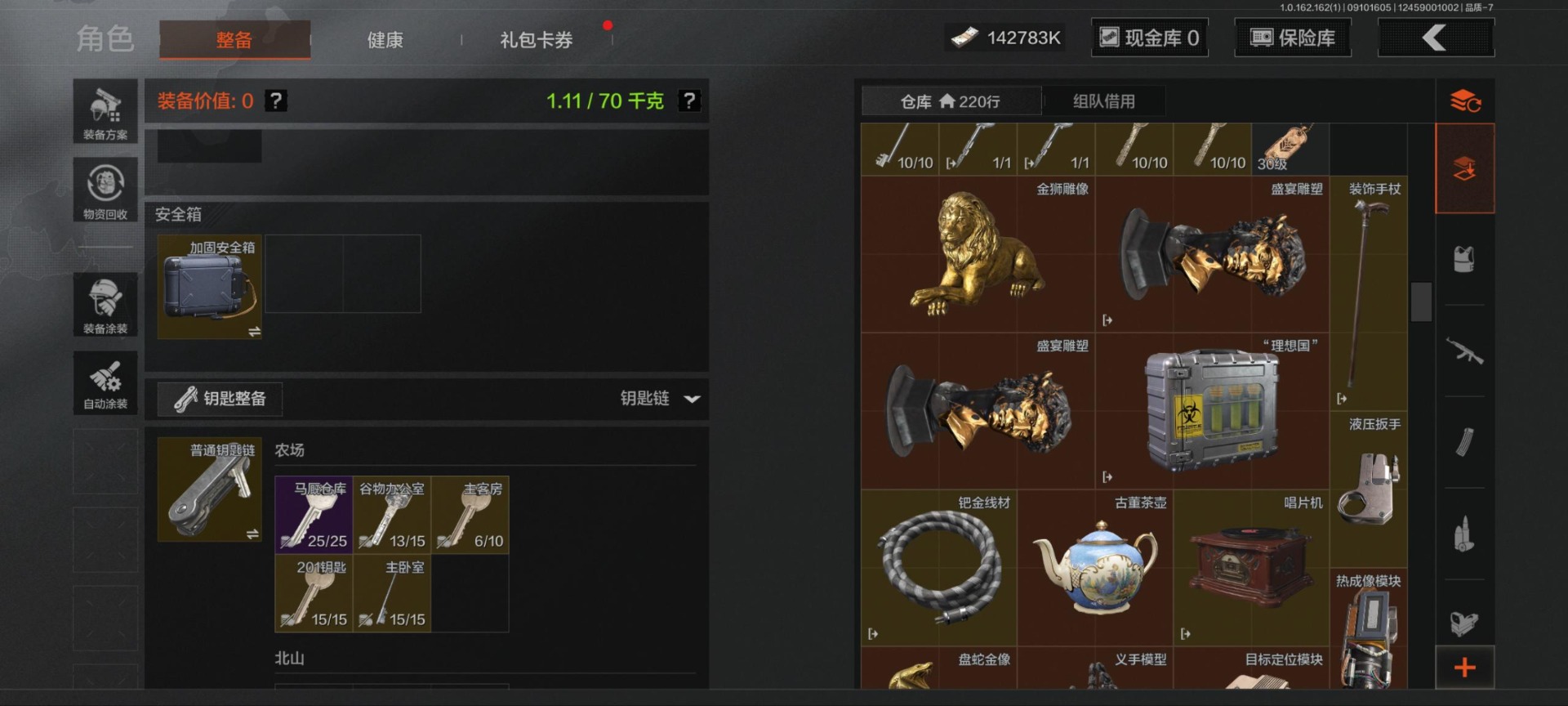Click question mark beside 装备价值
This screenshot has height=706, width=1568.
pos(276,101)
